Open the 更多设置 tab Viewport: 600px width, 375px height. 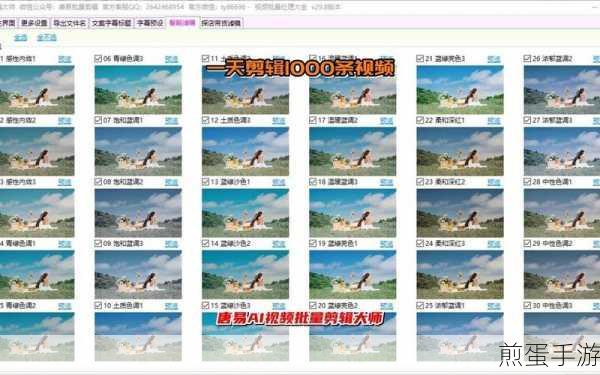[34, 23]
